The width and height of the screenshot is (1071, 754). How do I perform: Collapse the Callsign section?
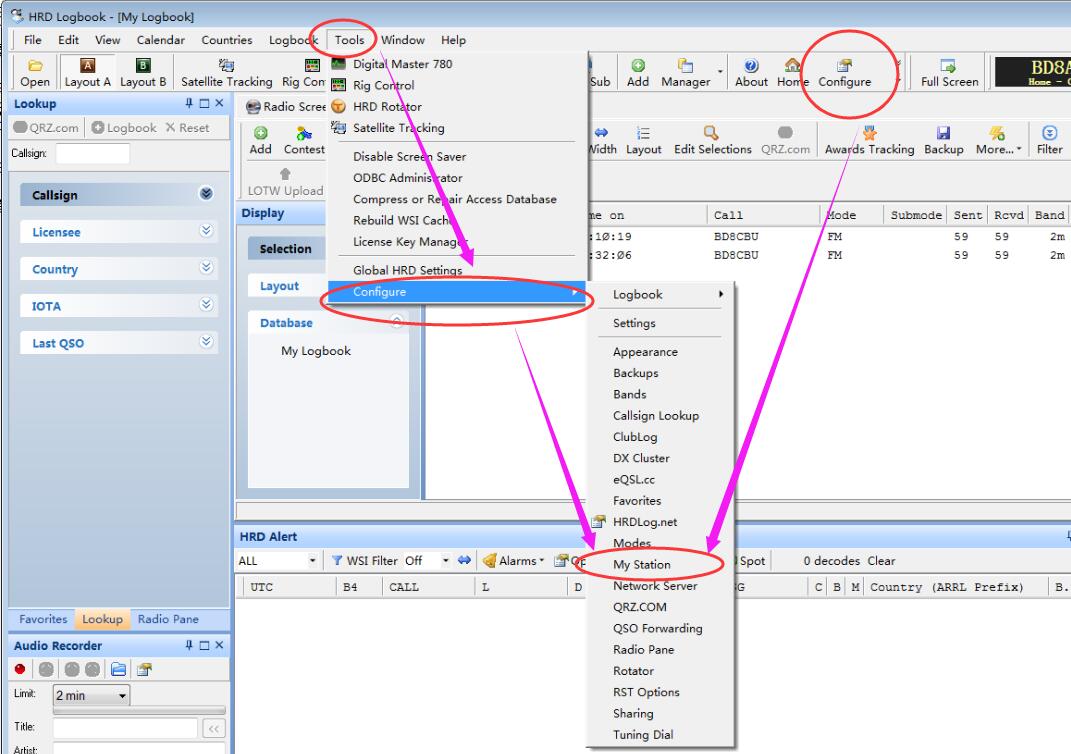point(206,194)
